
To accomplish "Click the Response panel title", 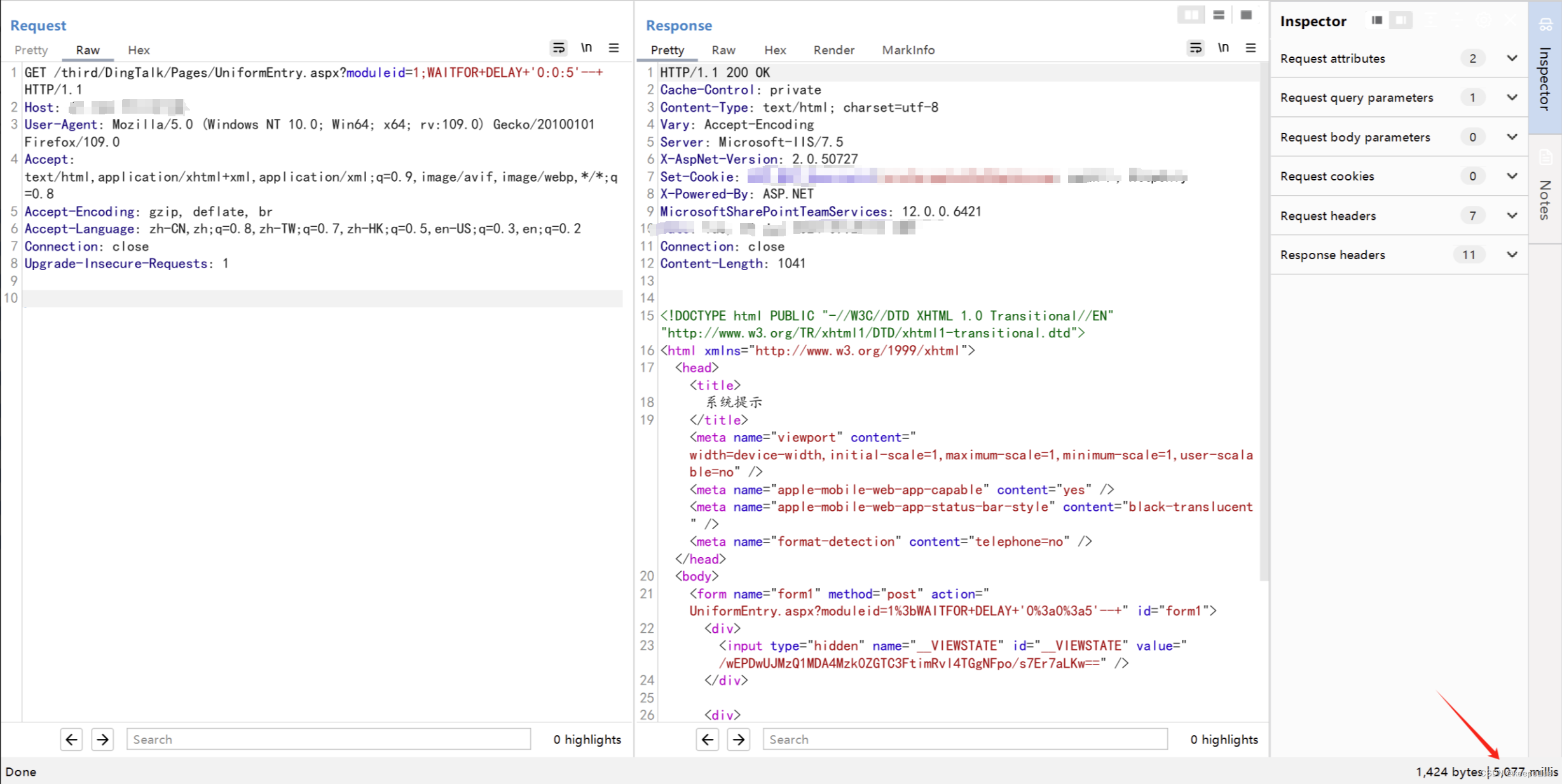I will [x=679, y=25].
